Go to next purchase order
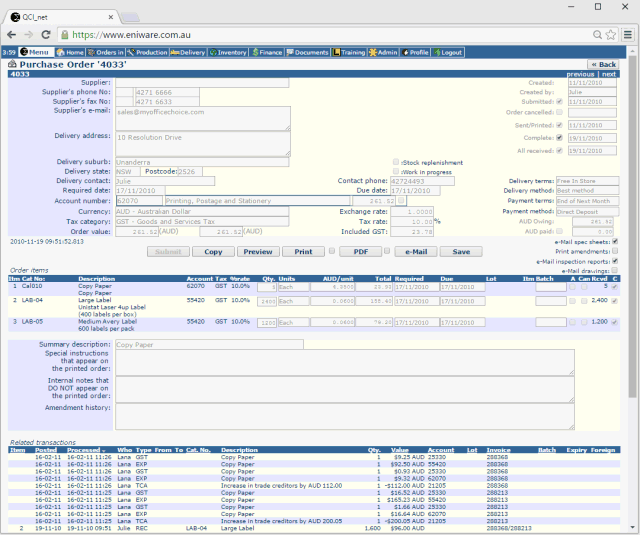 point(609,74)
